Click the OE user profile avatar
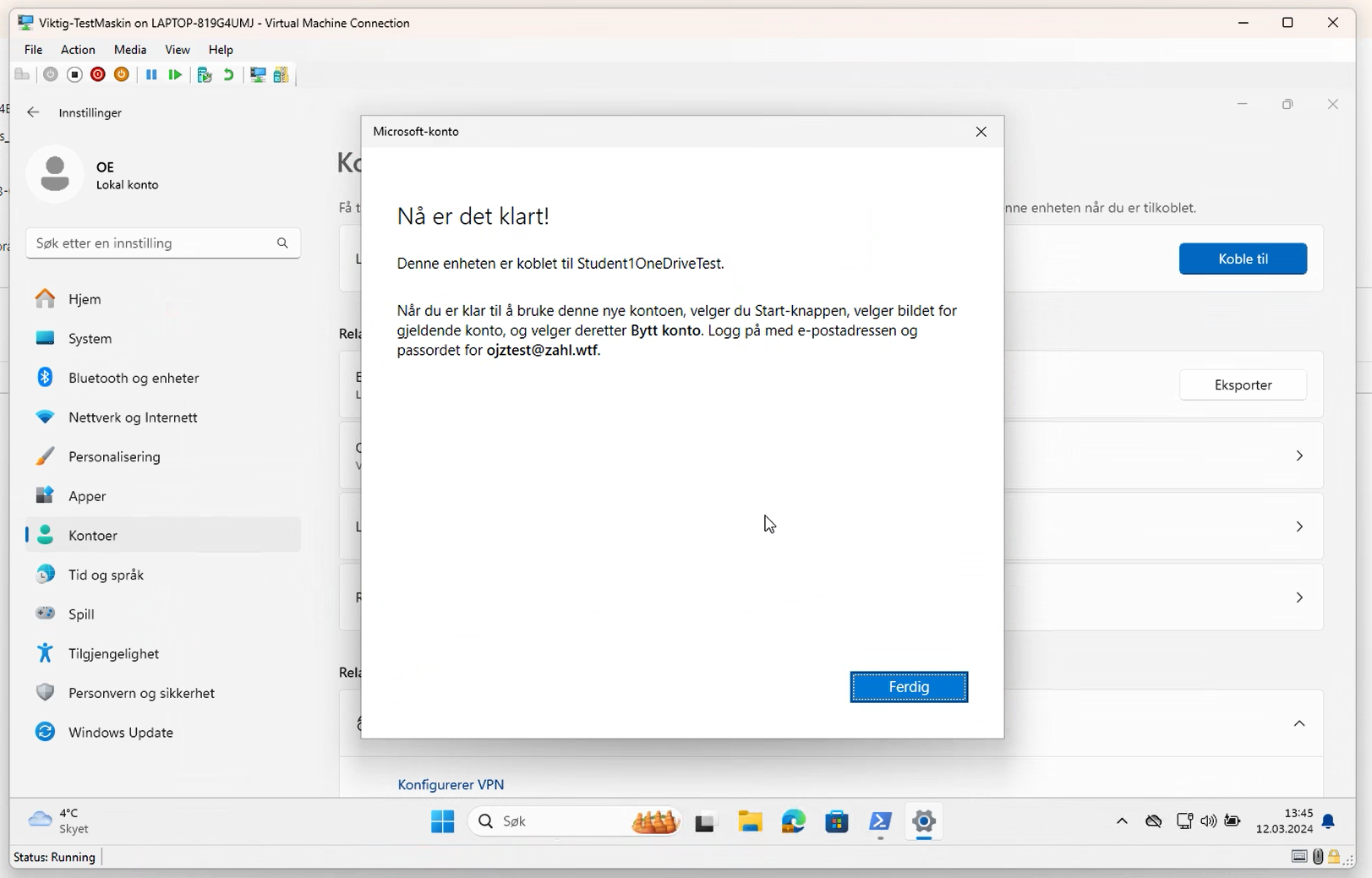Screen dimensions: 1372x878 coord(55,175)
